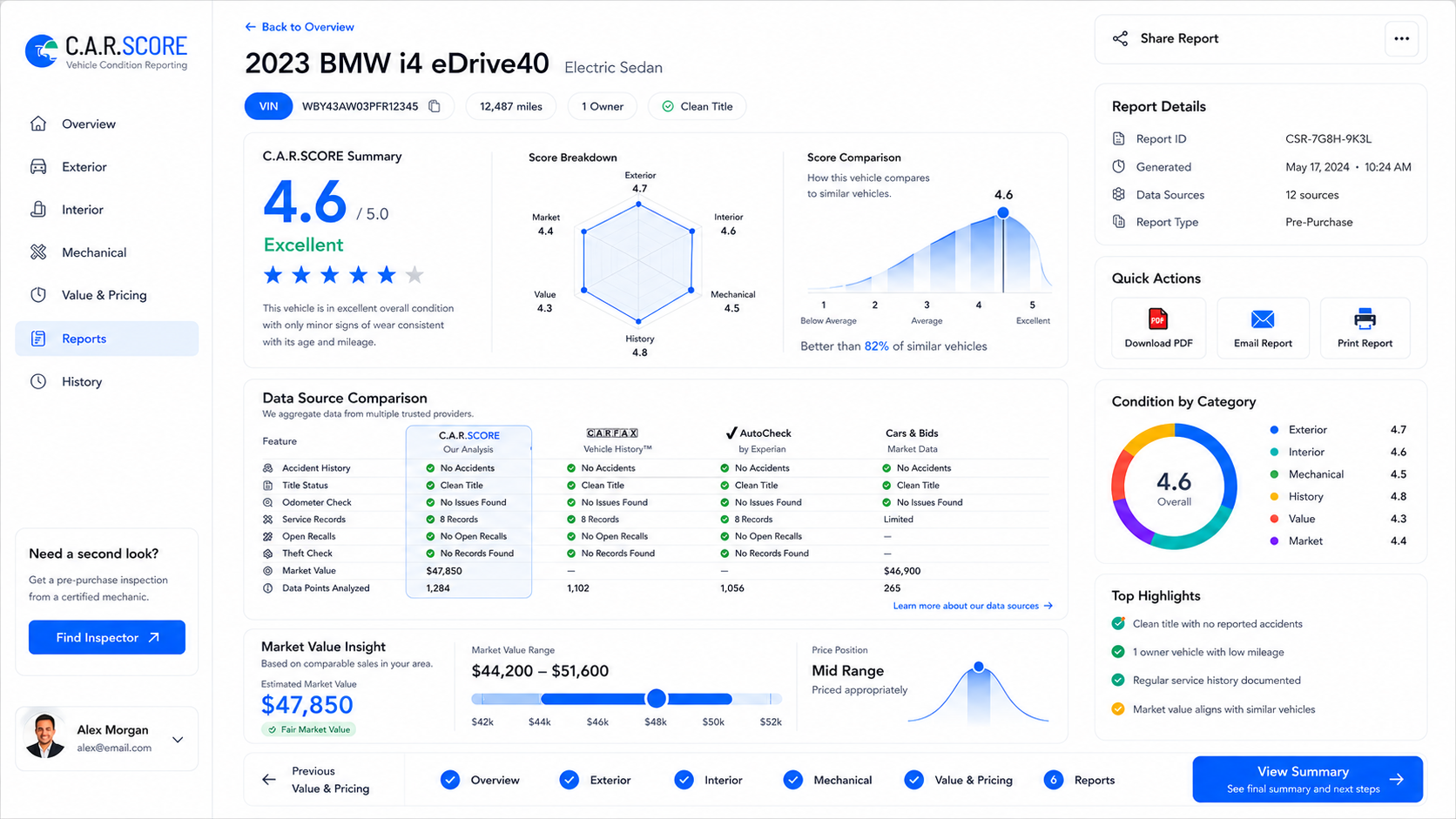Click the Interior seat icon in sidebar
Viewport: 1456px width, 819px height.
click(x=38, y=209)
